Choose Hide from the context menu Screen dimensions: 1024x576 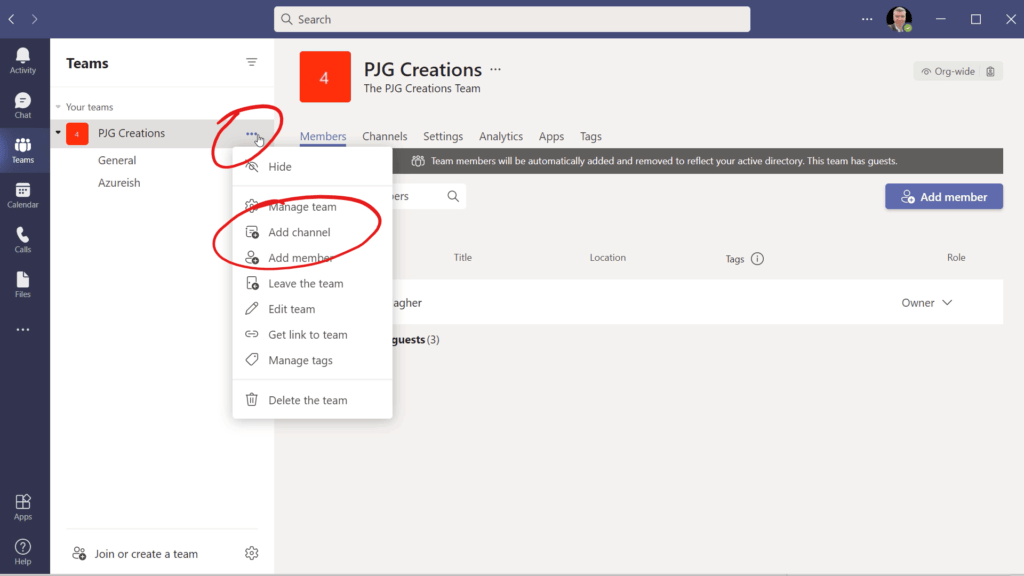point(312,167)
